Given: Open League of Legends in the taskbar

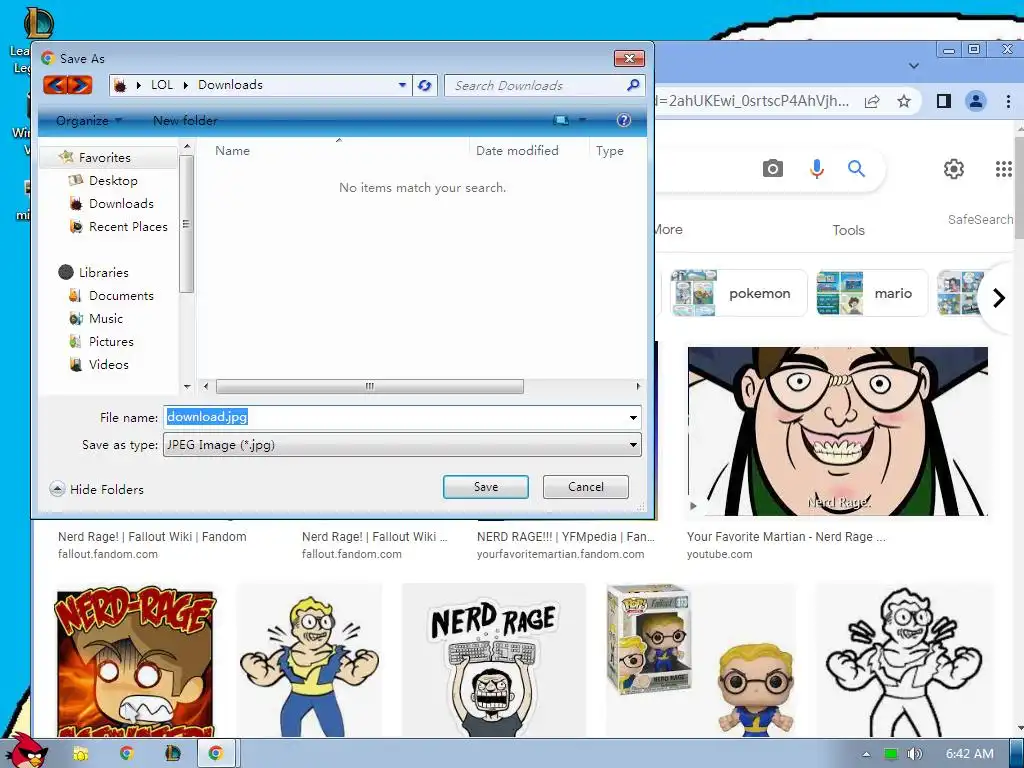Looking at the screenshot, I should coord(172,754).
